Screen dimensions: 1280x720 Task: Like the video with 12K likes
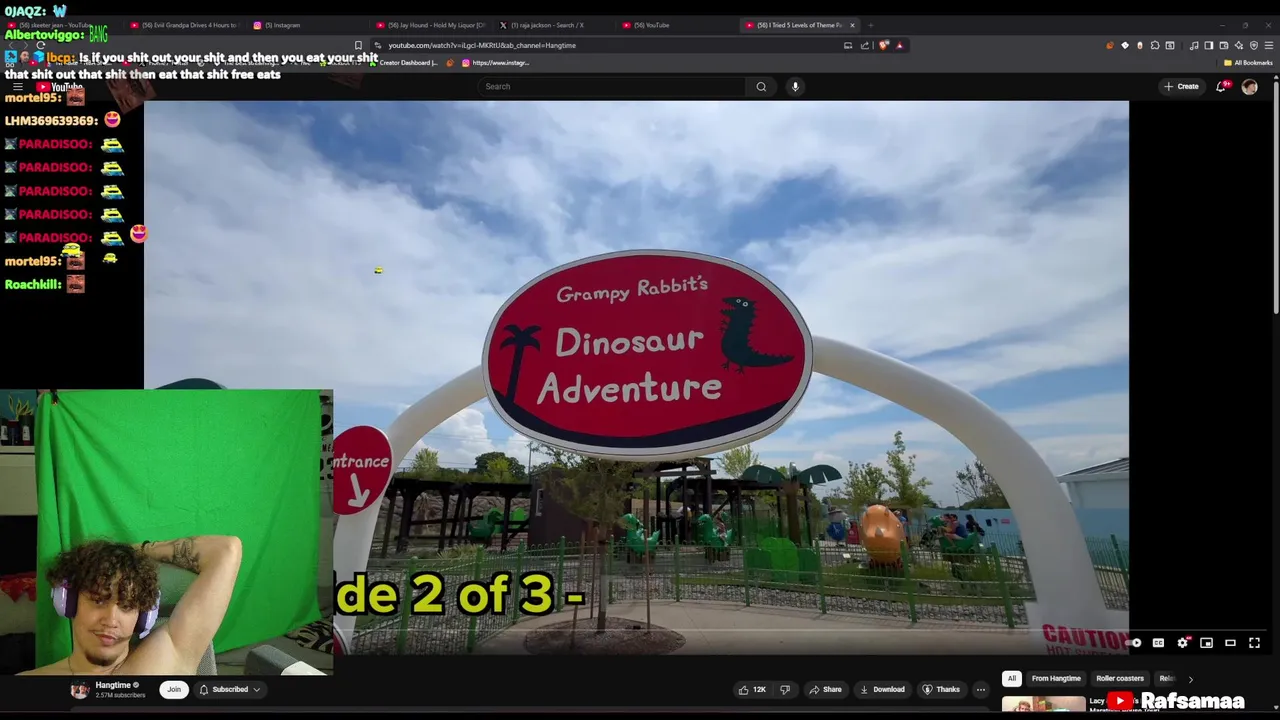coord(752,689)
